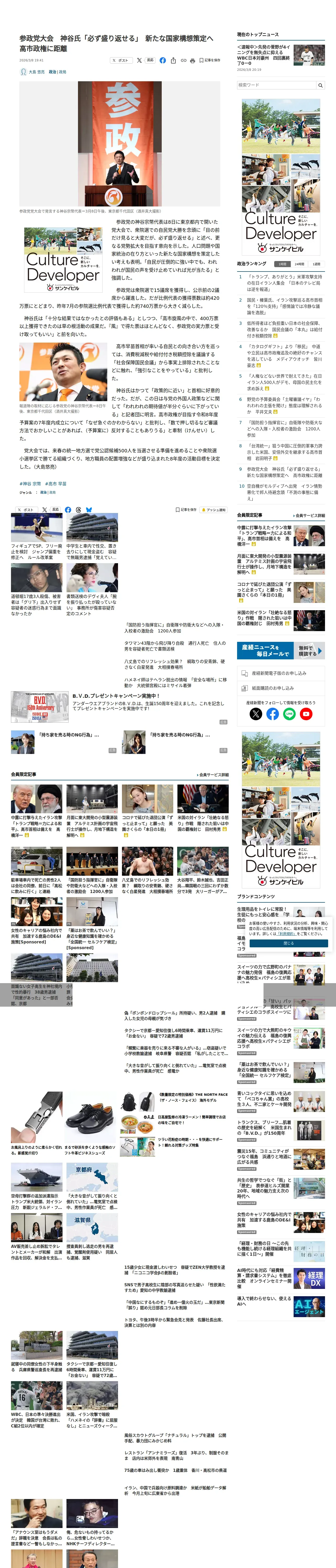The width and height of the screenshot is (336, 1568).
Task: Save the article with the top 記事を保存 bookmark
Action: coord(210,60)
